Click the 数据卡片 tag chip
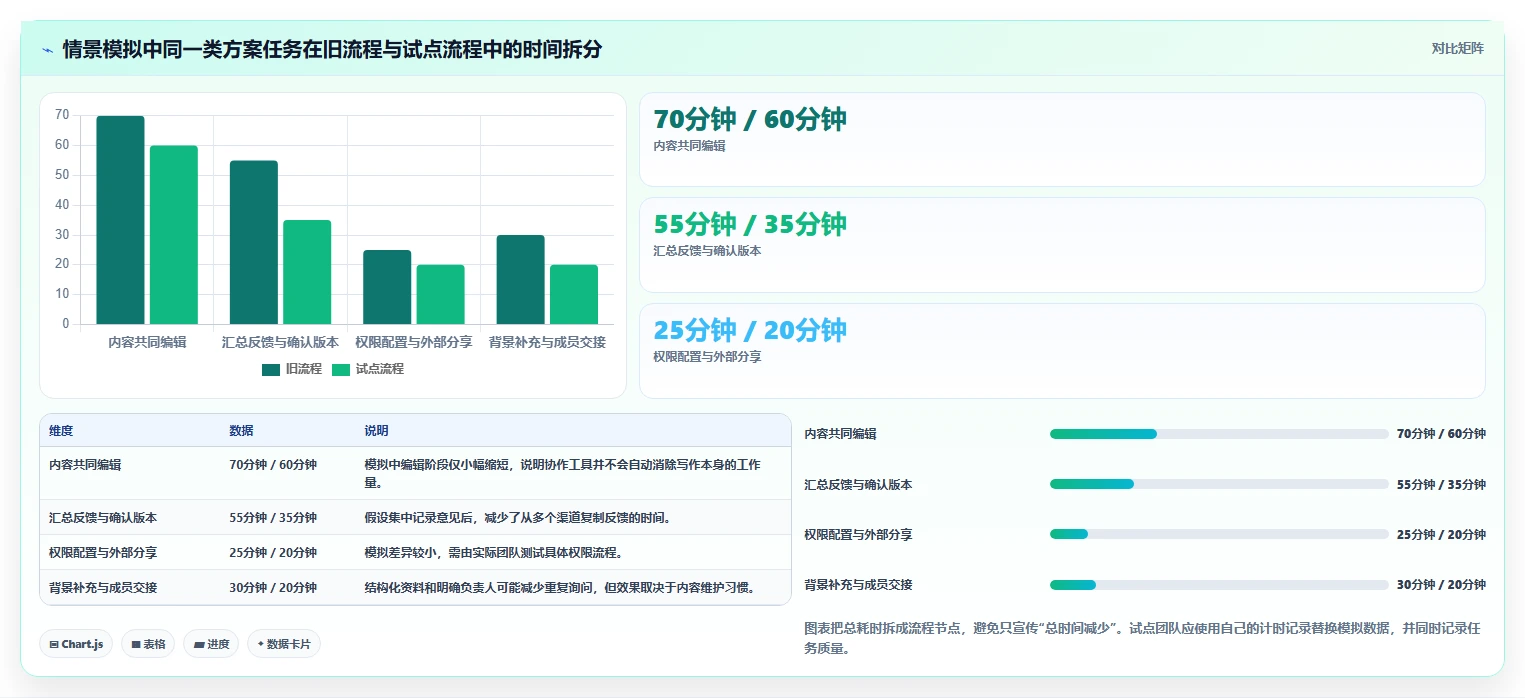 284,644
